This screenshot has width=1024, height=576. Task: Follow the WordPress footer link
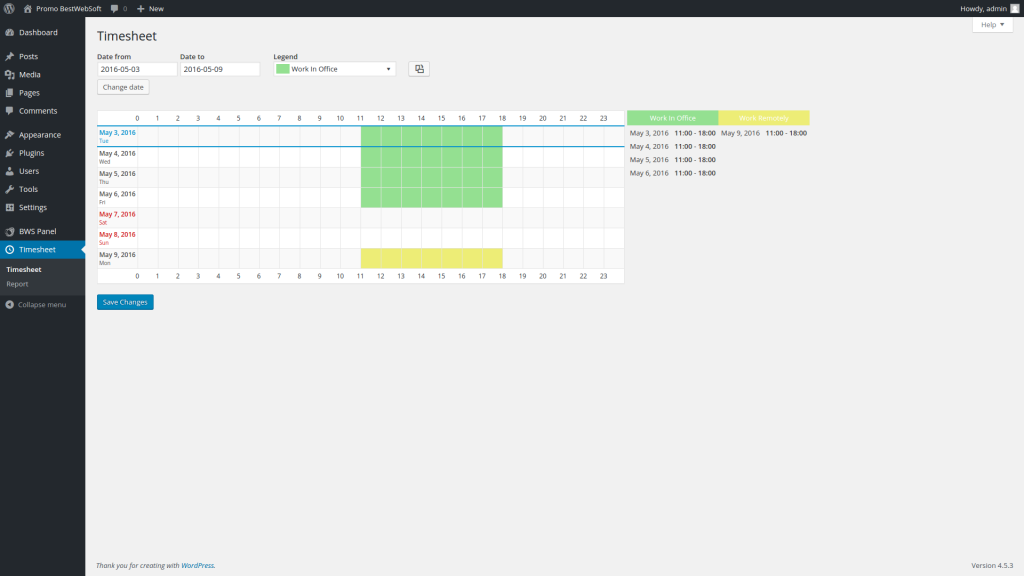pyautogui.click(x=197, y=566)
